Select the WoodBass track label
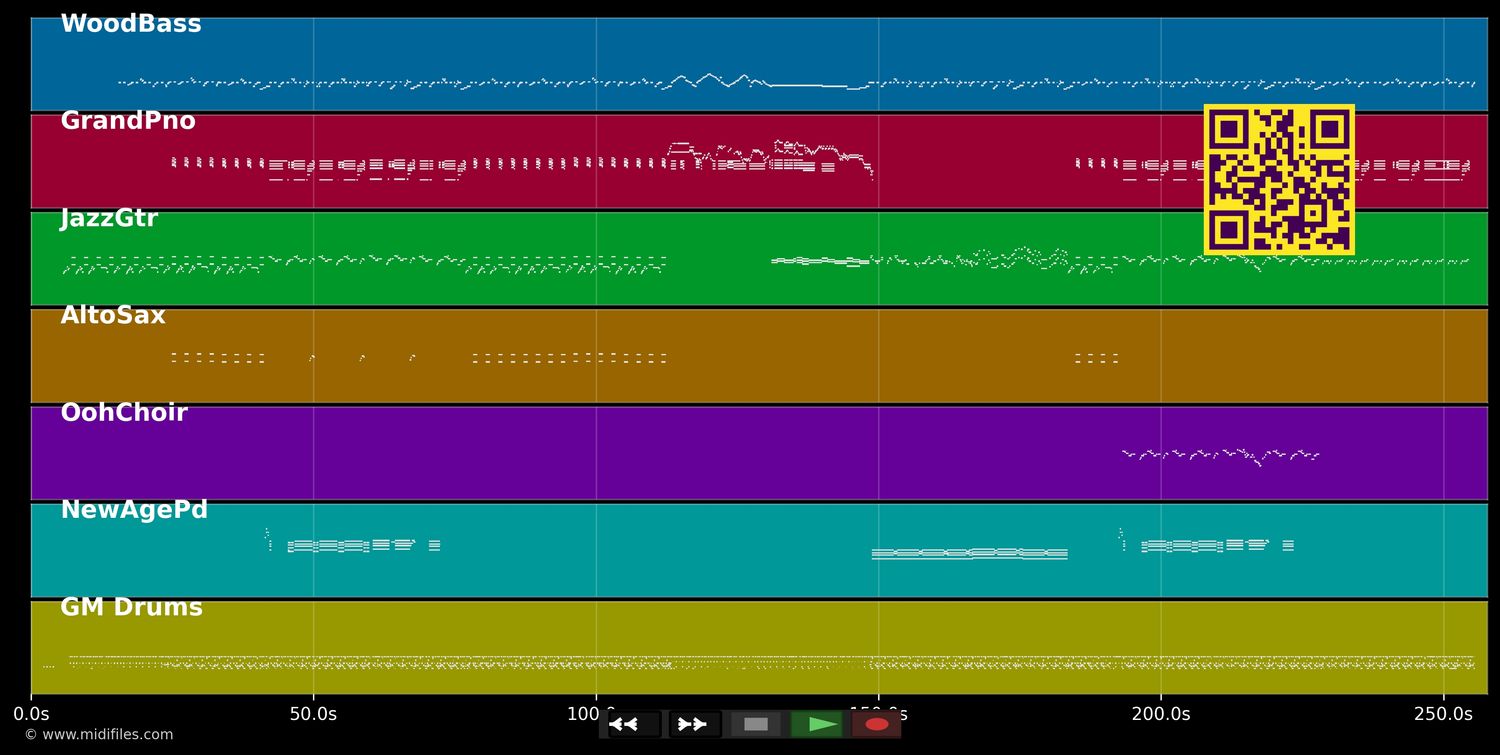Viewport: 1500px width, 755px height. 131,25
